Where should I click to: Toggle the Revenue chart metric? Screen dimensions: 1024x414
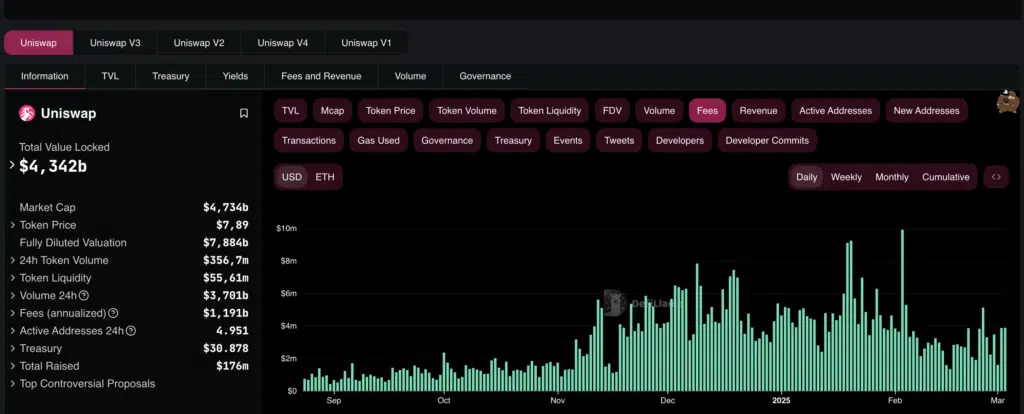point(758,111)
